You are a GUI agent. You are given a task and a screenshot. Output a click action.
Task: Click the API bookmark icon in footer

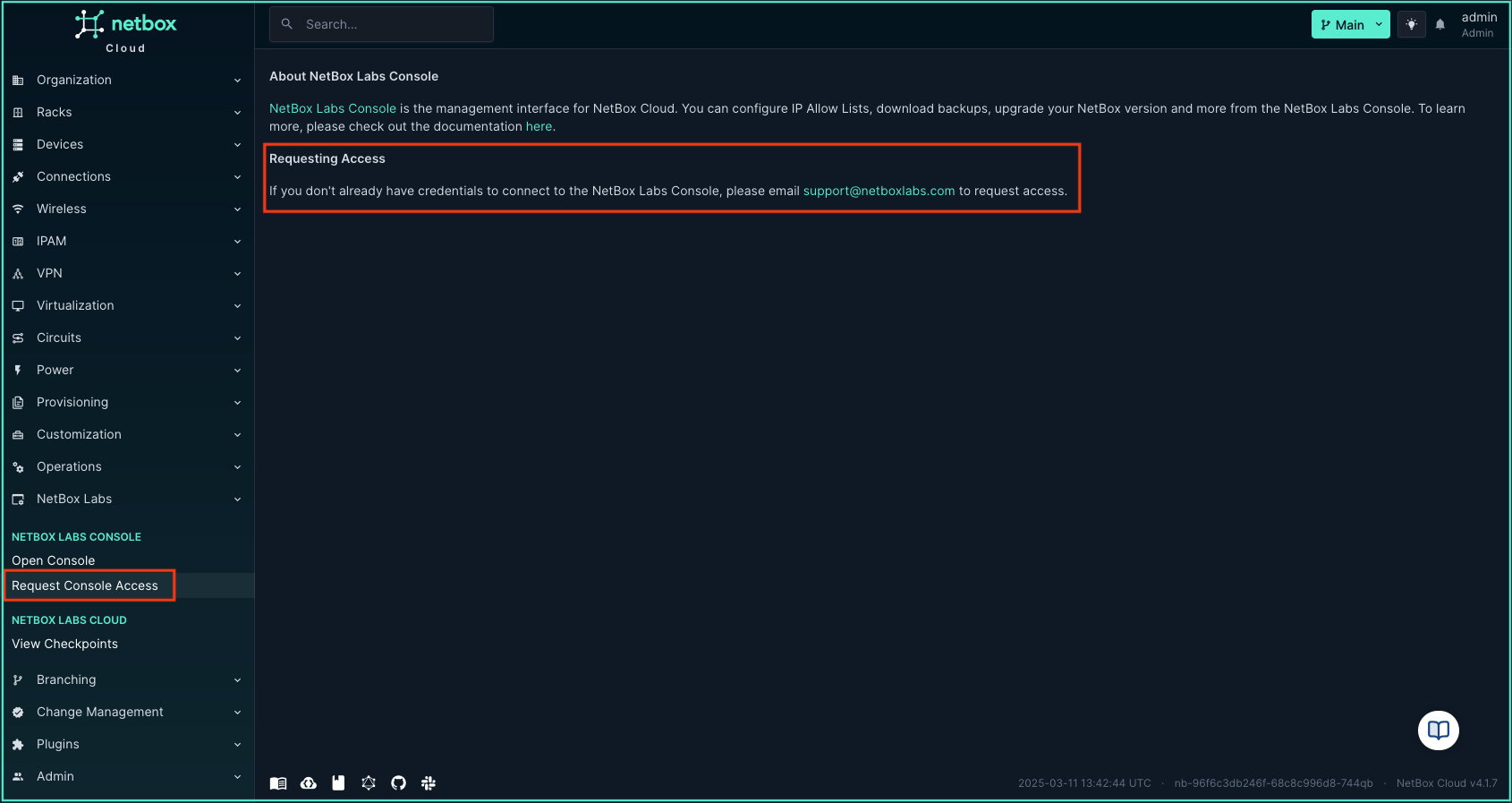pyautogui.click(x=338, y=783)
